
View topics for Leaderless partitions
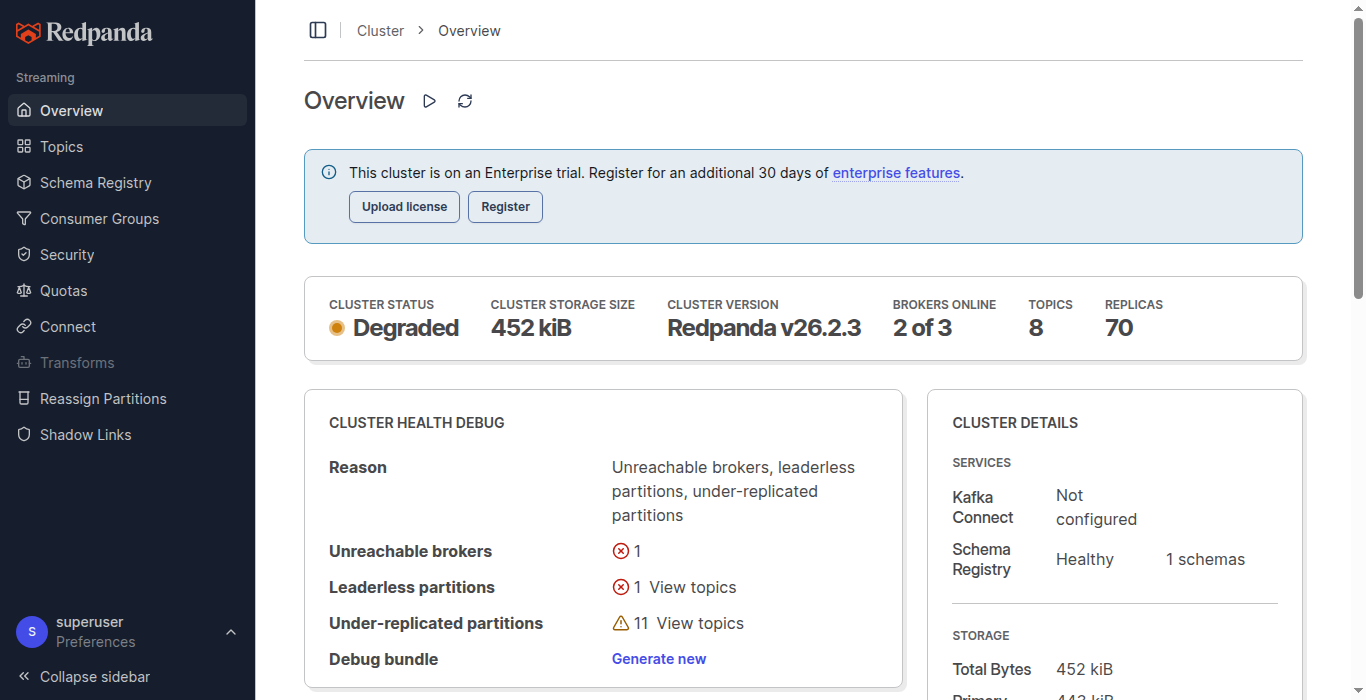point(692,587)
